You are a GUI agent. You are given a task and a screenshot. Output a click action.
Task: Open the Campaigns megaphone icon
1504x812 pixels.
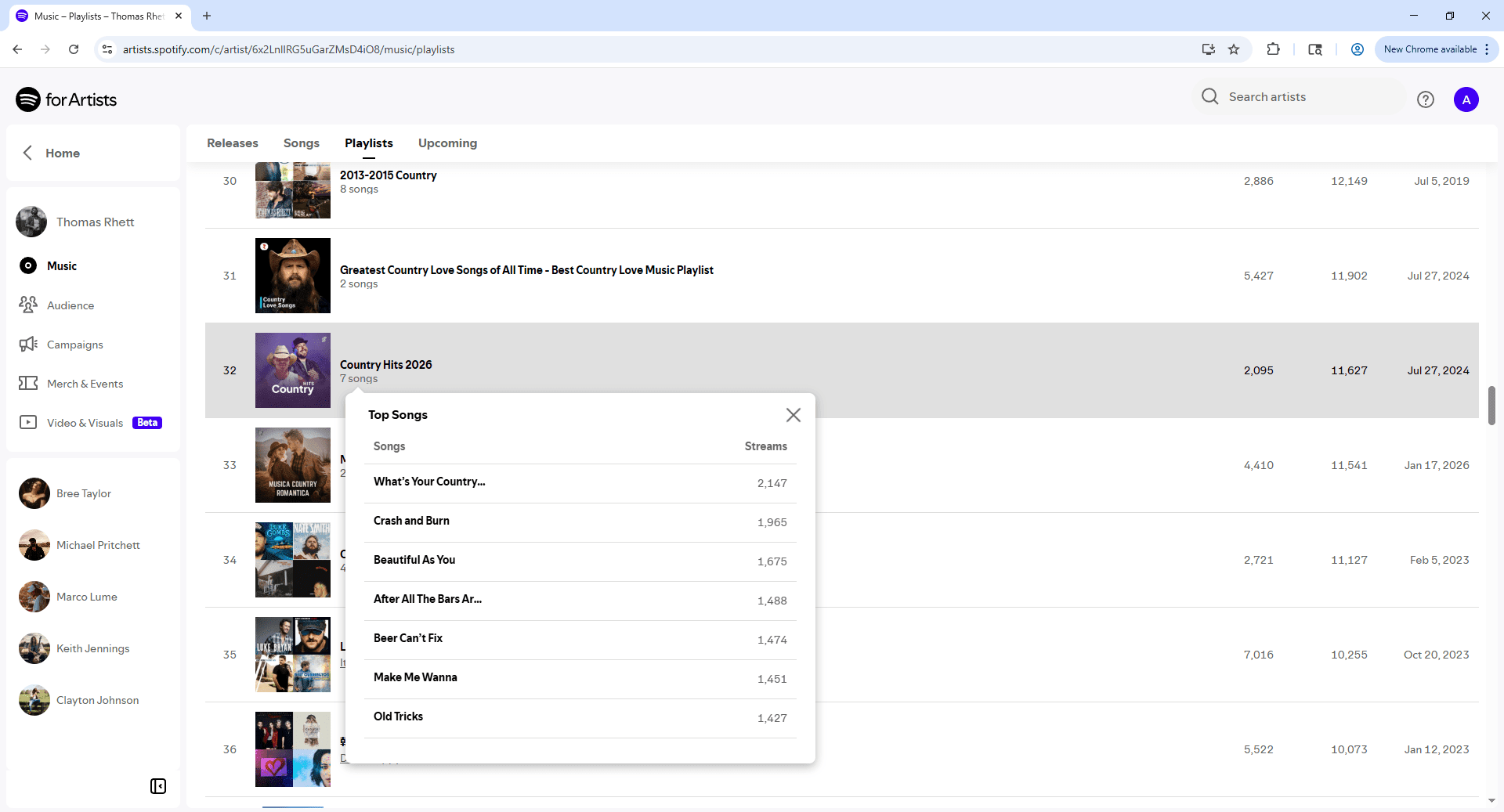point(28,344)
